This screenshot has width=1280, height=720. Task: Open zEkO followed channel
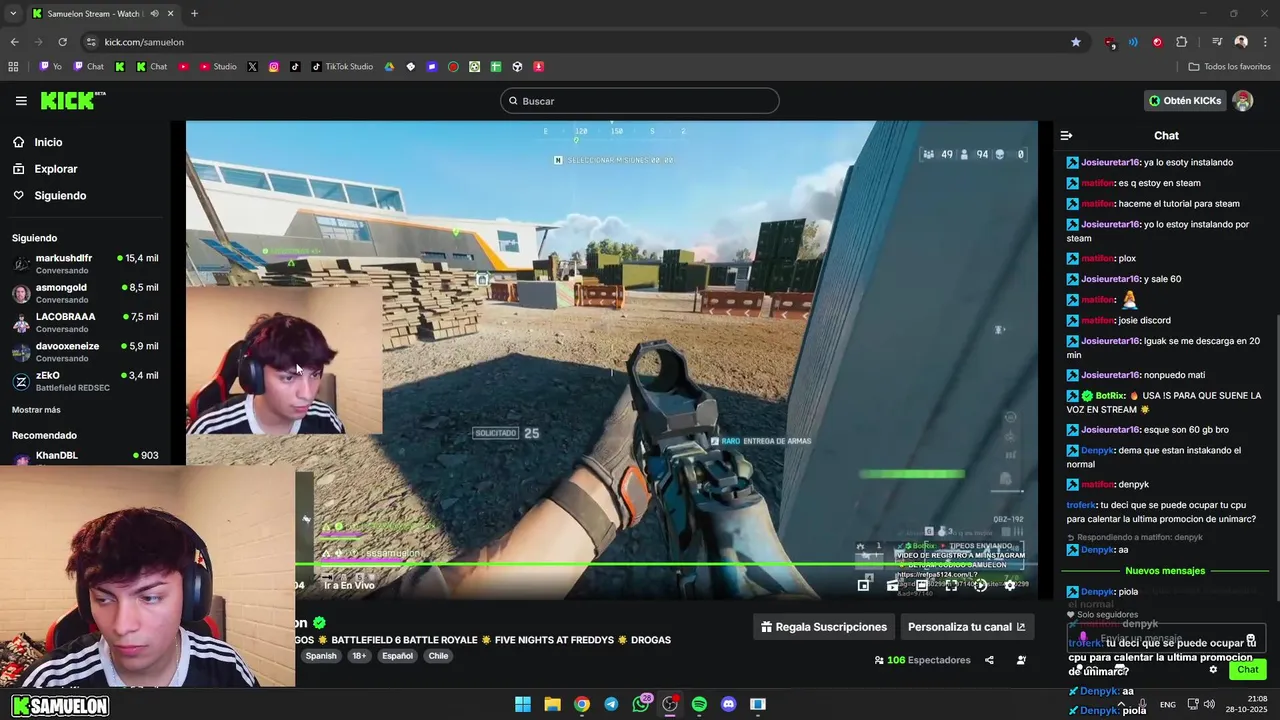[85, 381]
